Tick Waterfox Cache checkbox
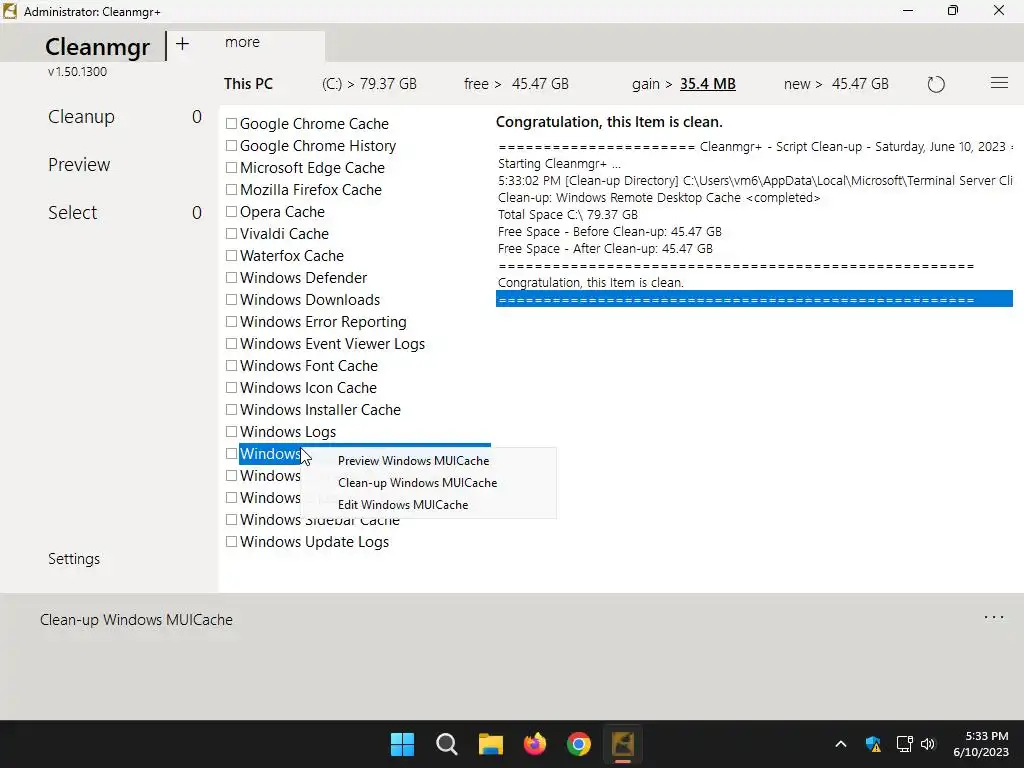The width and height of the screenshot is (1024, 768). (x=231, y=255)
